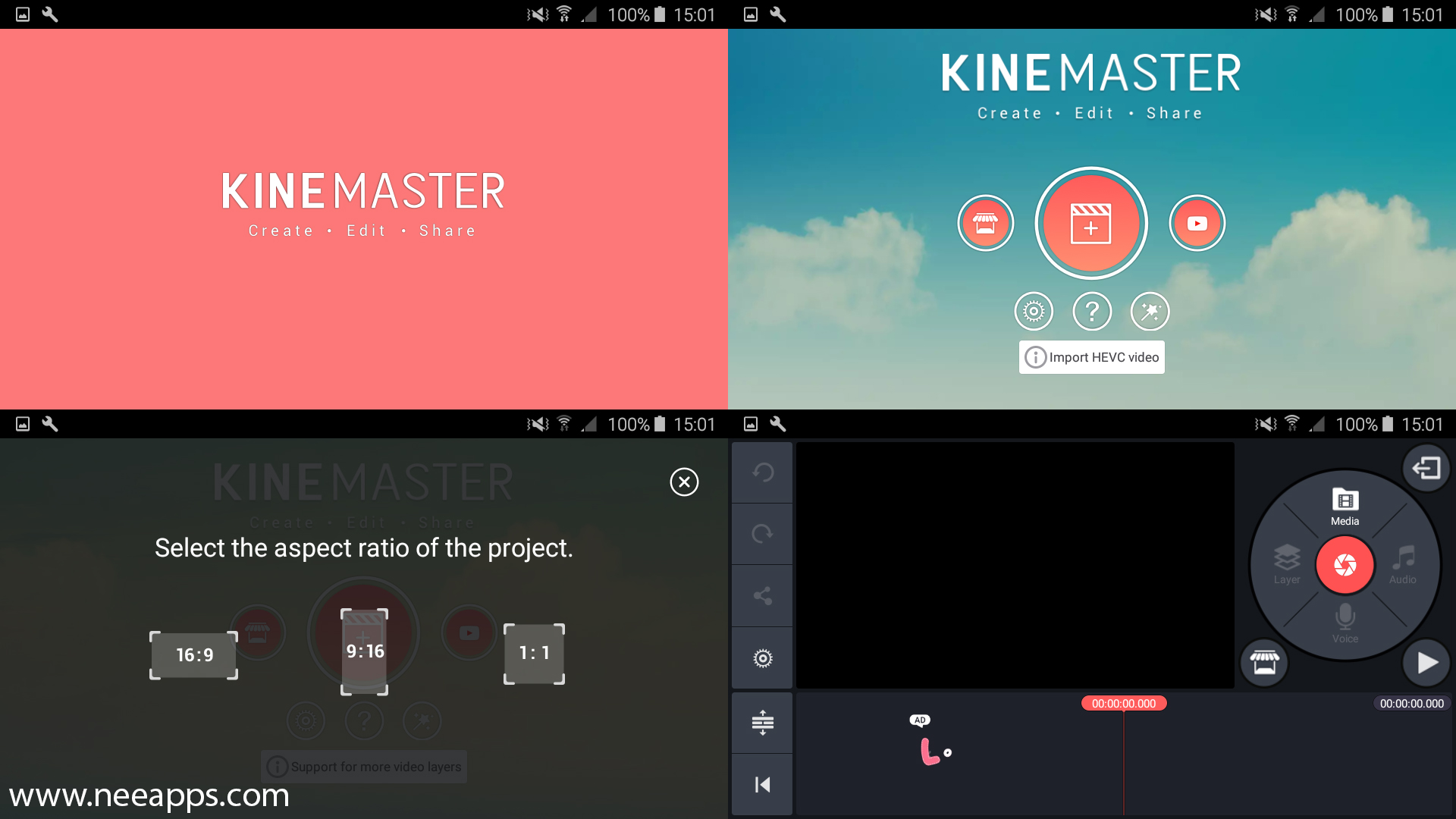Open the settings gear on home screen
Viewport: 1456px width, 819px height.
pos(1034,311)
